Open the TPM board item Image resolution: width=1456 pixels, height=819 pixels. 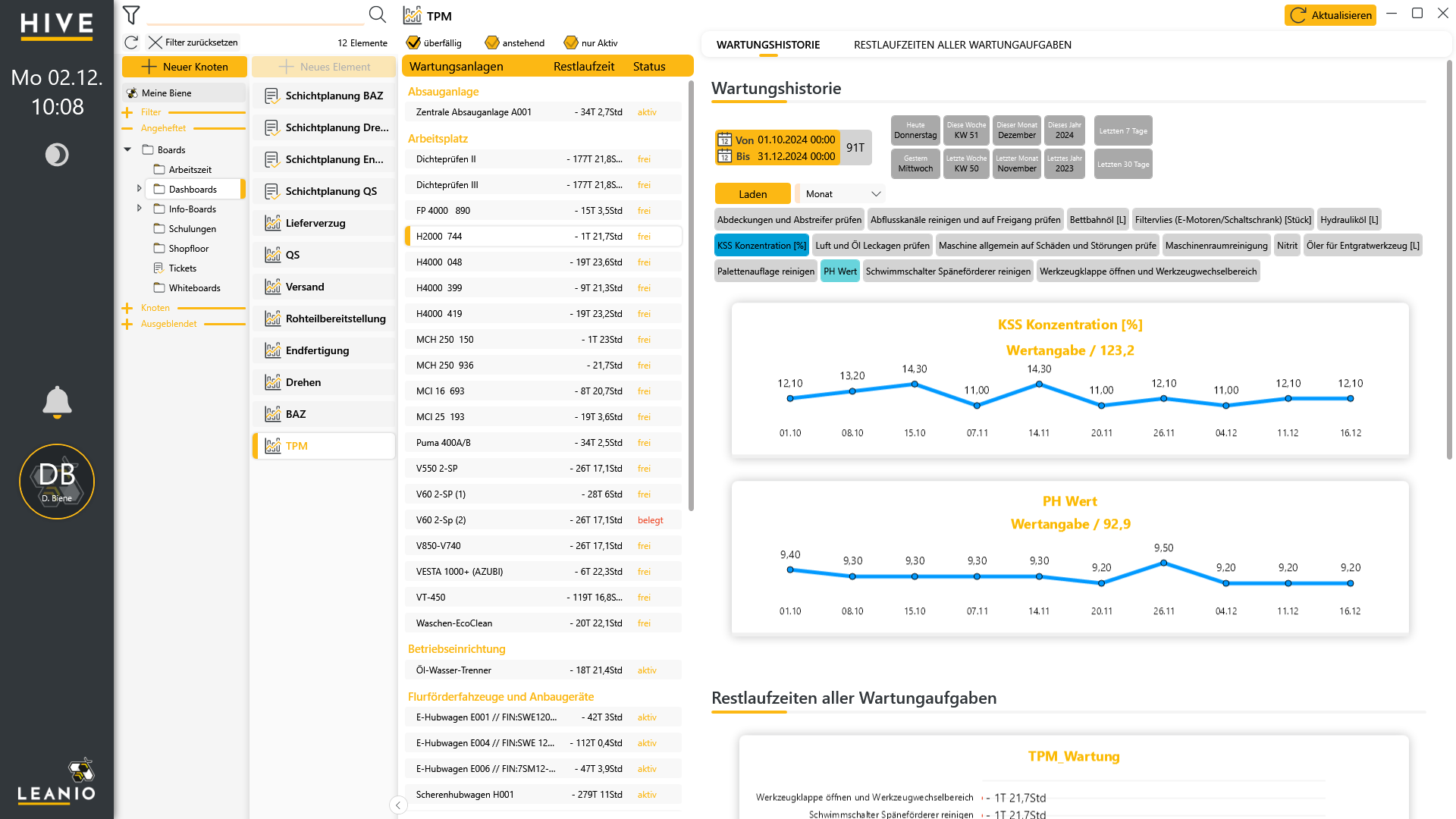324,446
